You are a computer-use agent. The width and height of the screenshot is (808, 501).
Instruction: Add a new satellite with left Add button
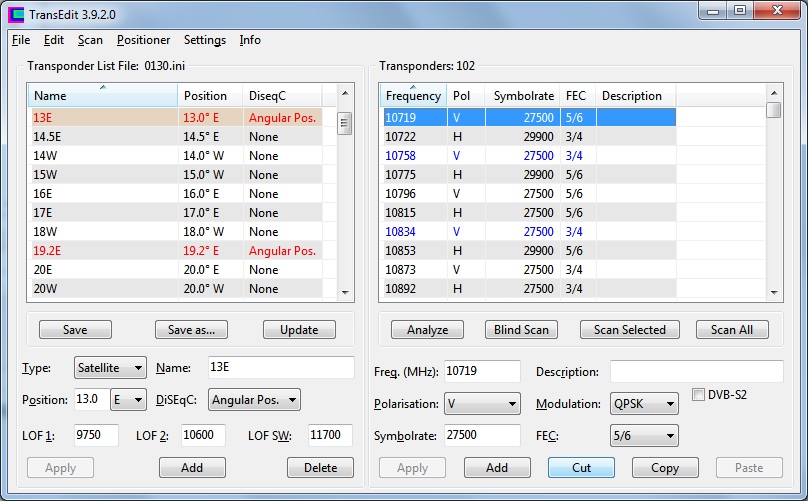tap(192, 467)
